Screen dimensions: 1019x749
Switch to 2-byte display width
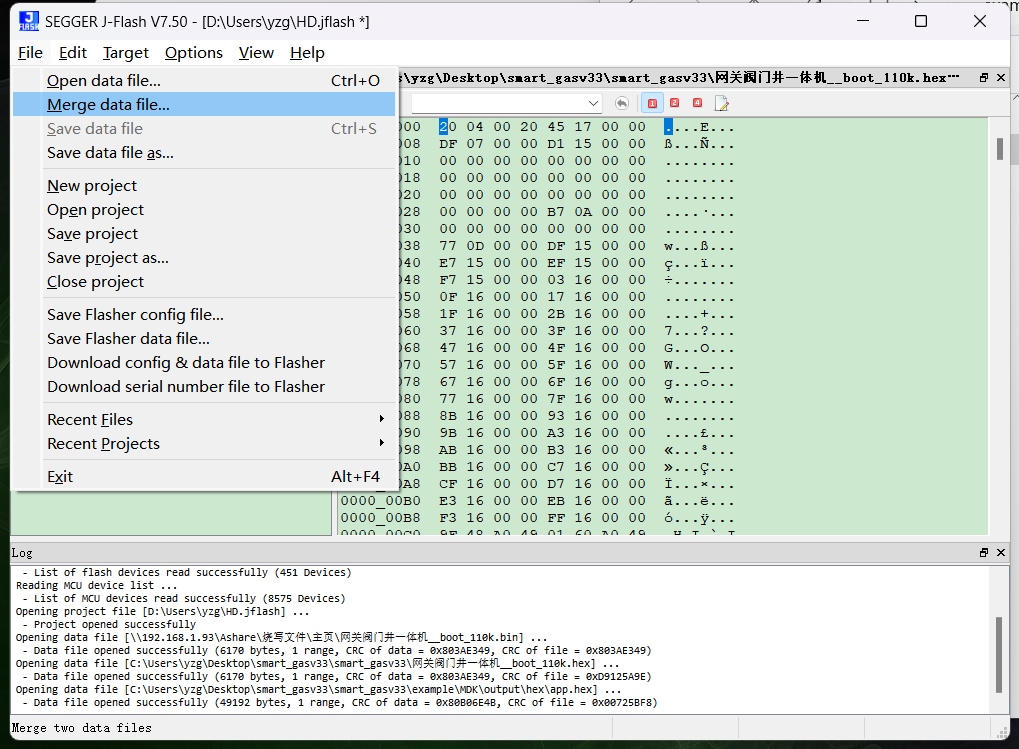(x=675, y=103)
